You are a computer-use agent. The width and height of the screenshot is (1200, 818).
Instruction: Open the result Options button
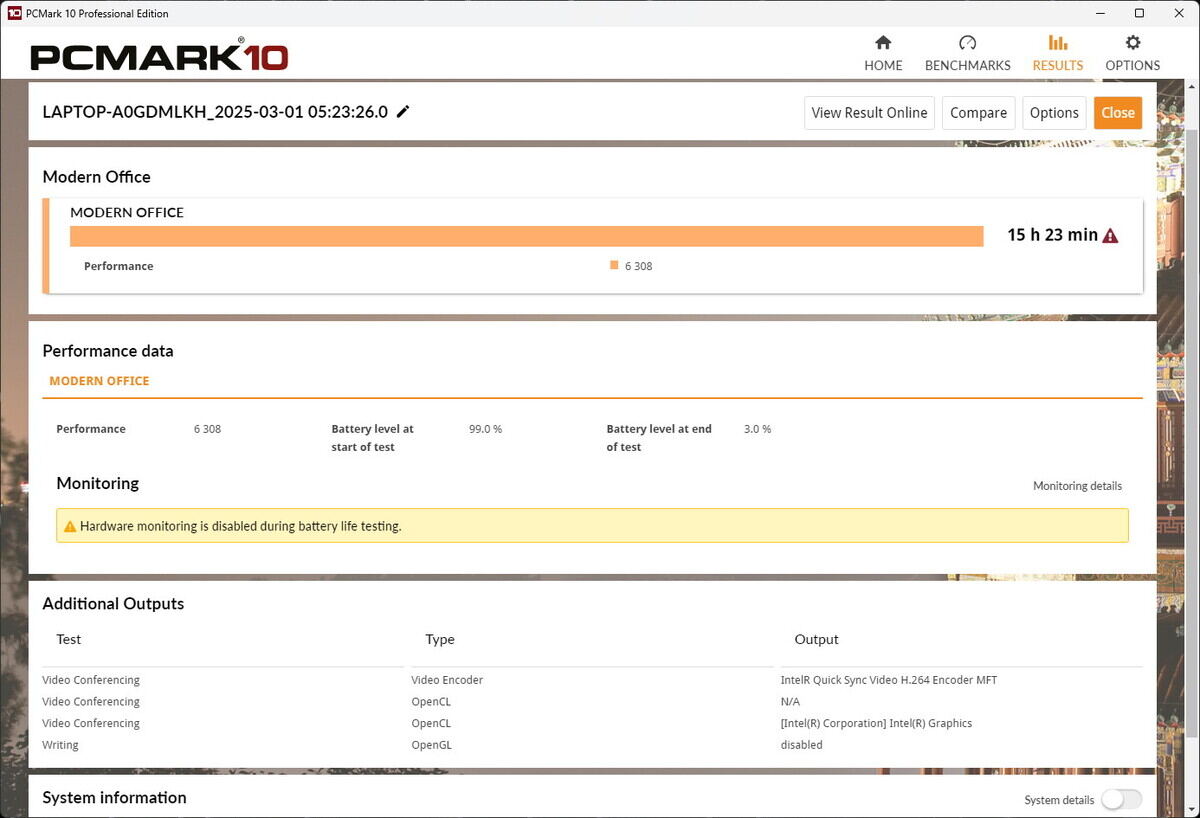(1054, 113)
